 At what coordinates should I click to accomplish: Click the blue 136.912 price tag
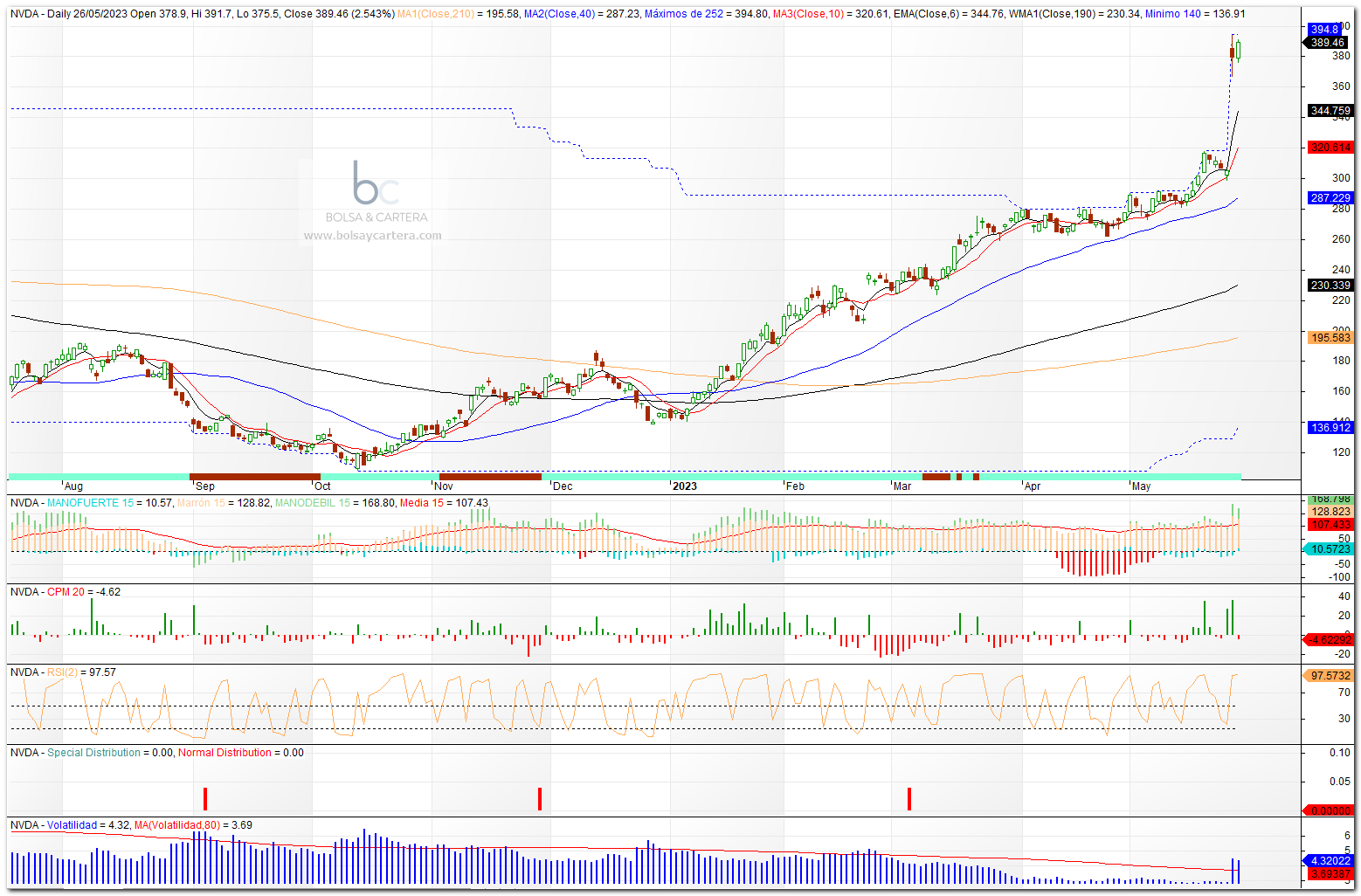point(1330,428)
